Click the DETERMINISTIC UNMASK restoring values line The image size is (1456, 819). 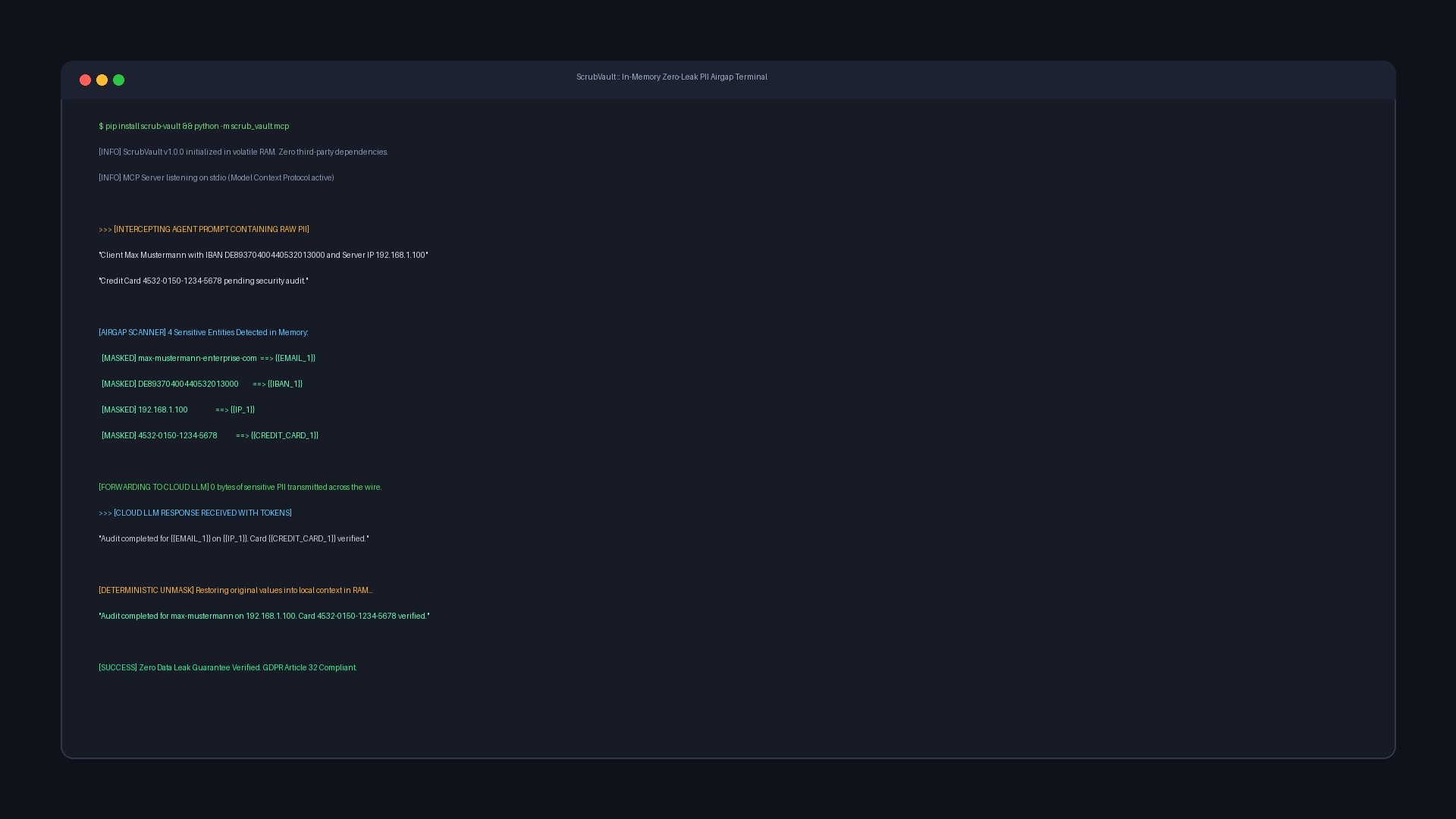tap(236, 591)
